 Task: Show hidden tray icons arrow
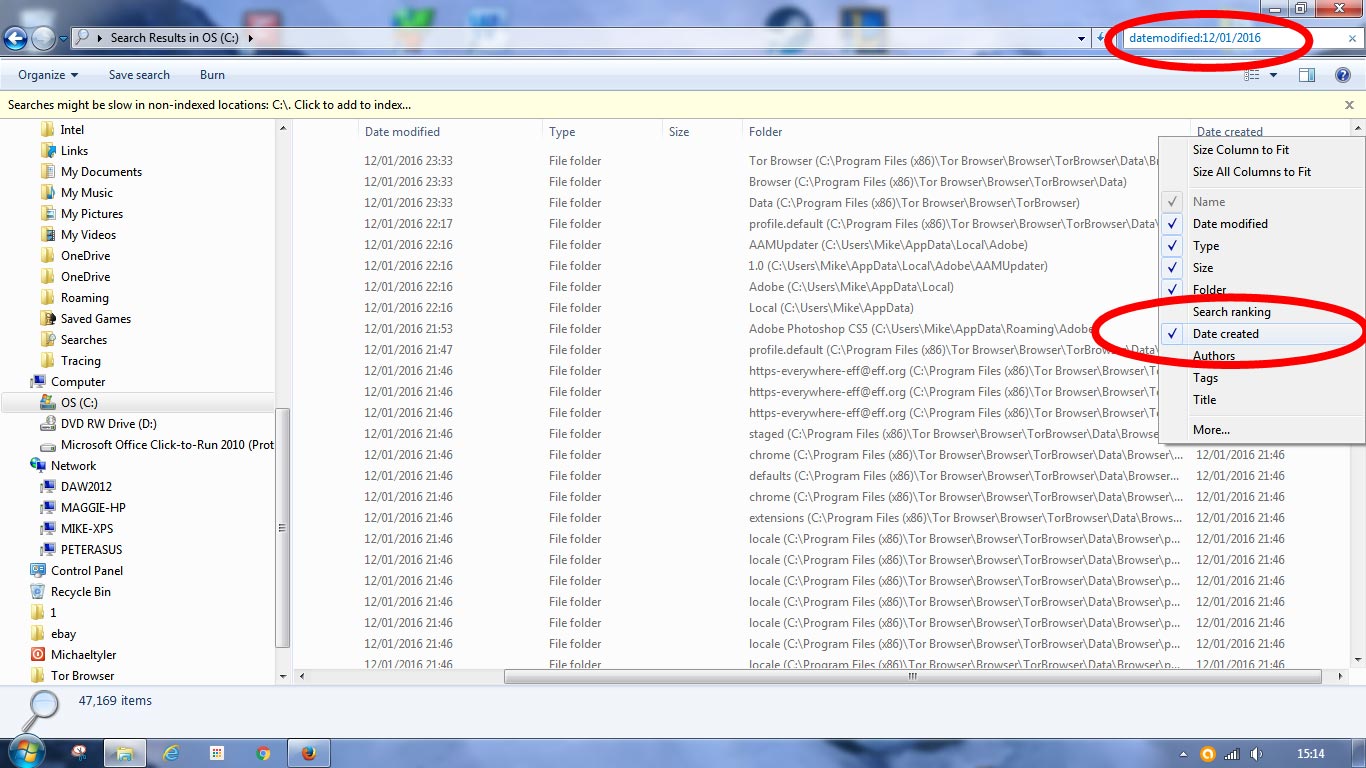tap(1185, 754)
